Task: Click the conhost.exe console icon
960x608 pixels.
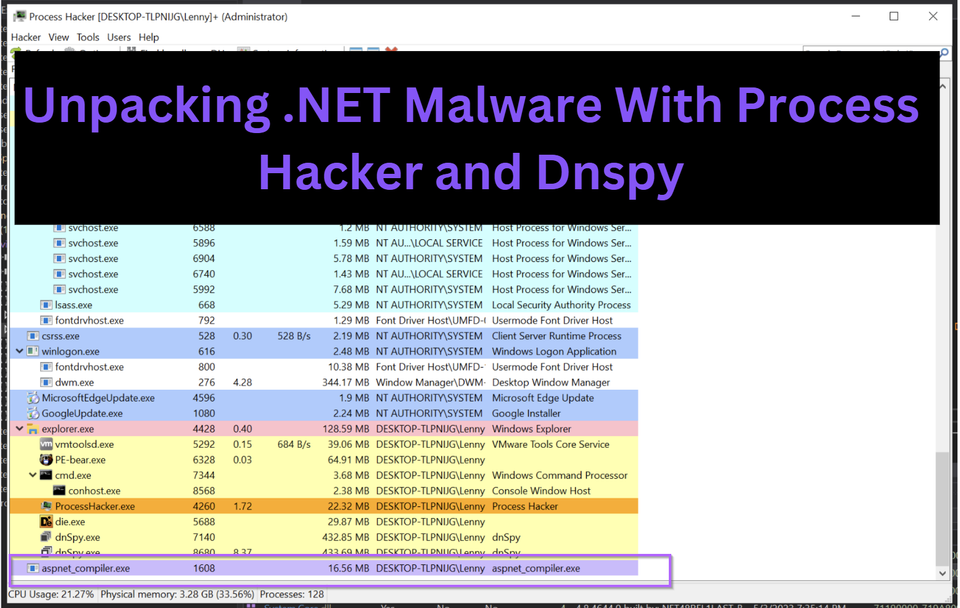Action: coord(57,490)
